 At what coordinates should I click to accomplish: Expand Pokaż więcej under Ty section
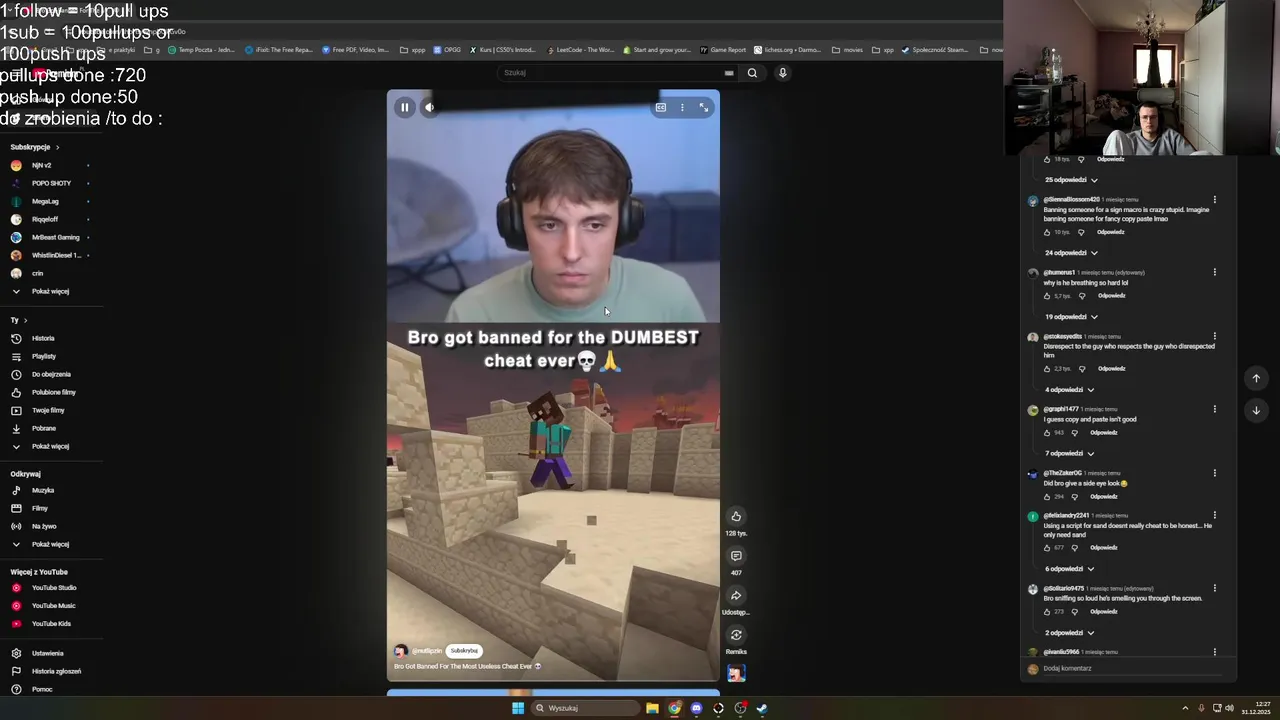point(50,446)
